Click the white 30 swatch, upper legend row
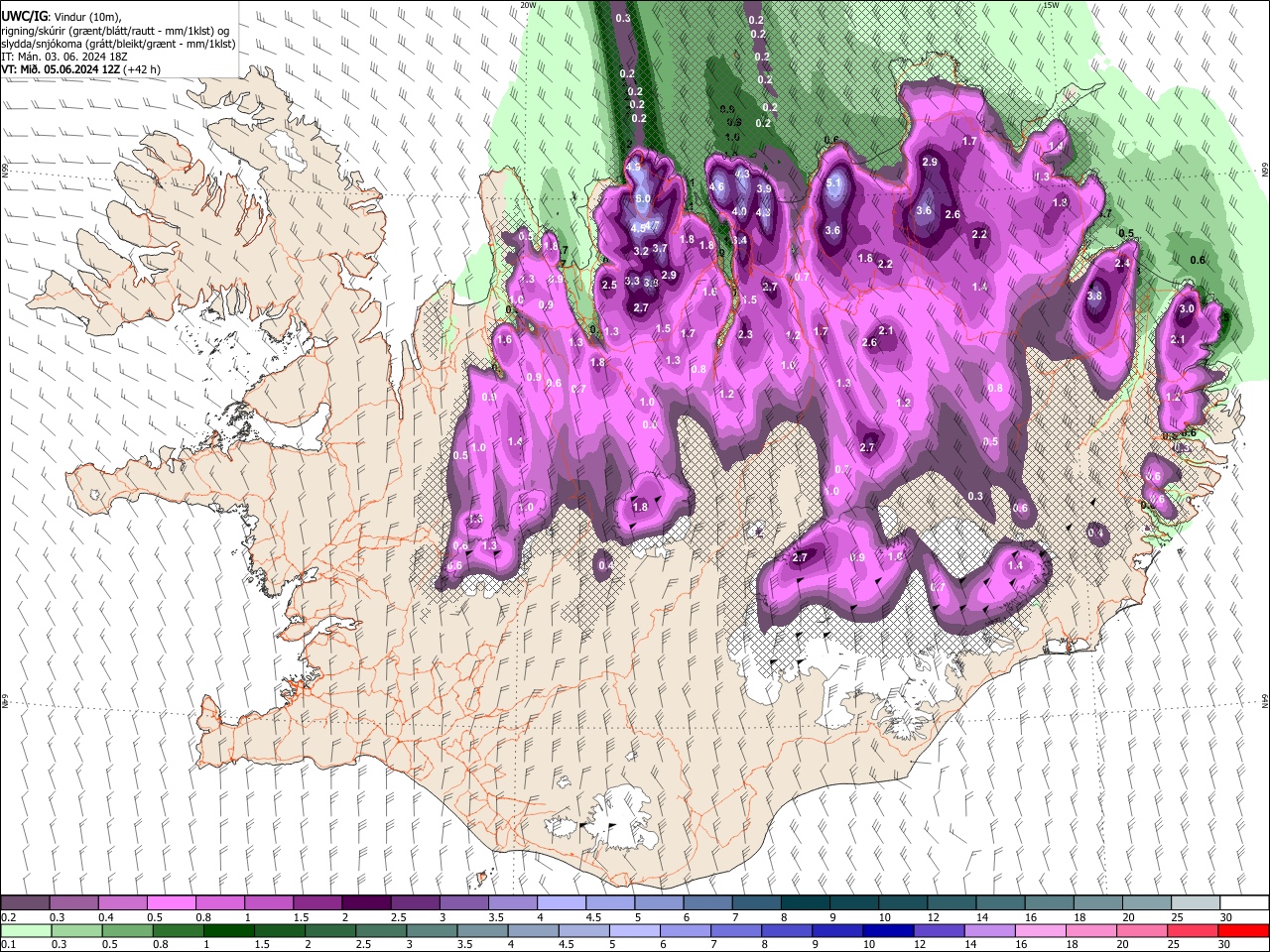1270x952 pixels. (x=1244, y=903)
